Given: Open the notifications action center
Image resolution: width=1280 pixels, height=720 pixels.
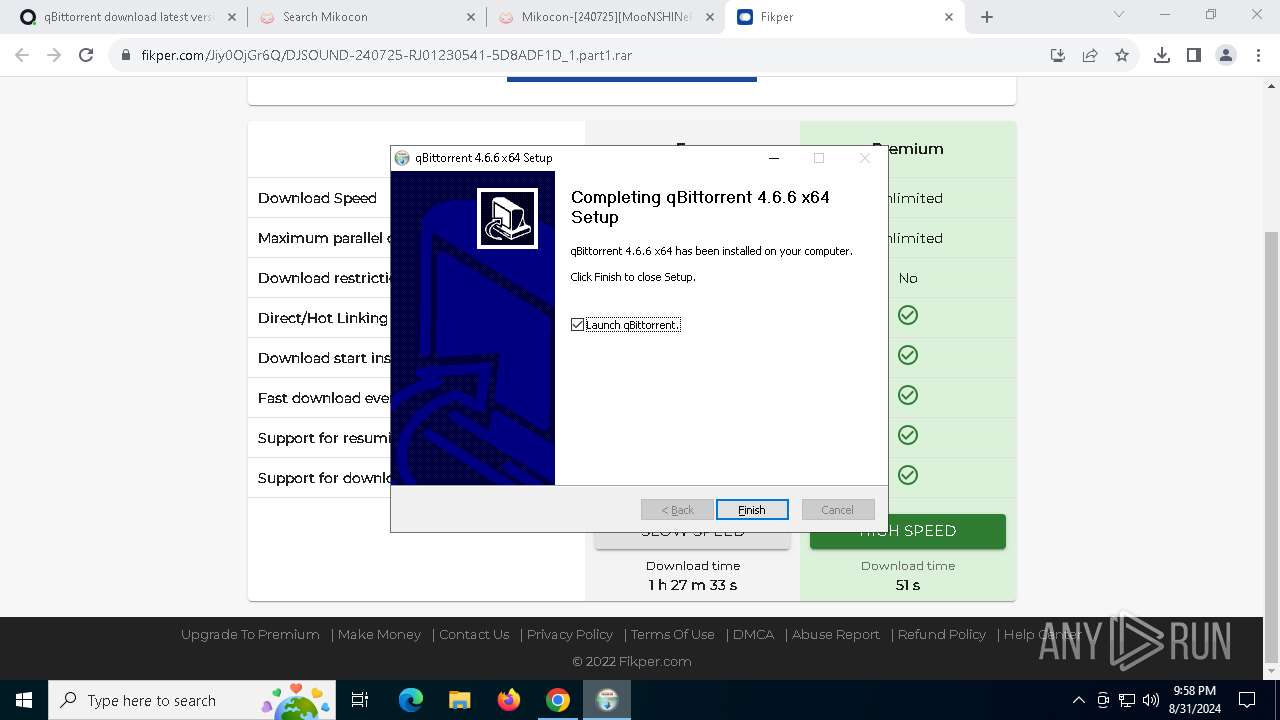Looking at the screenshot, I should 1247,700.
